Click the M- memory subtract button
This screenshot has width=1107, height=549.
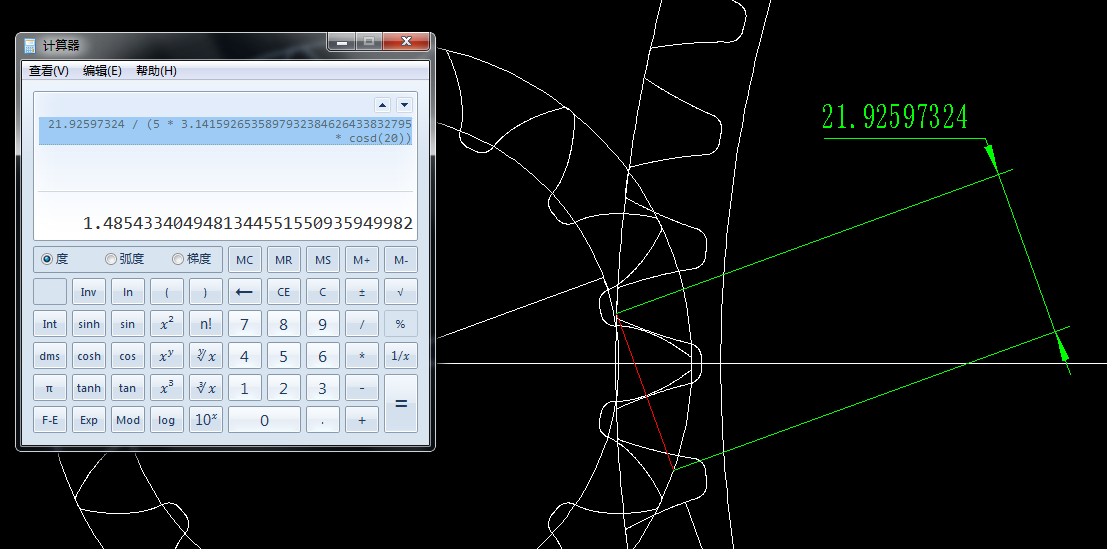(401, 260)
